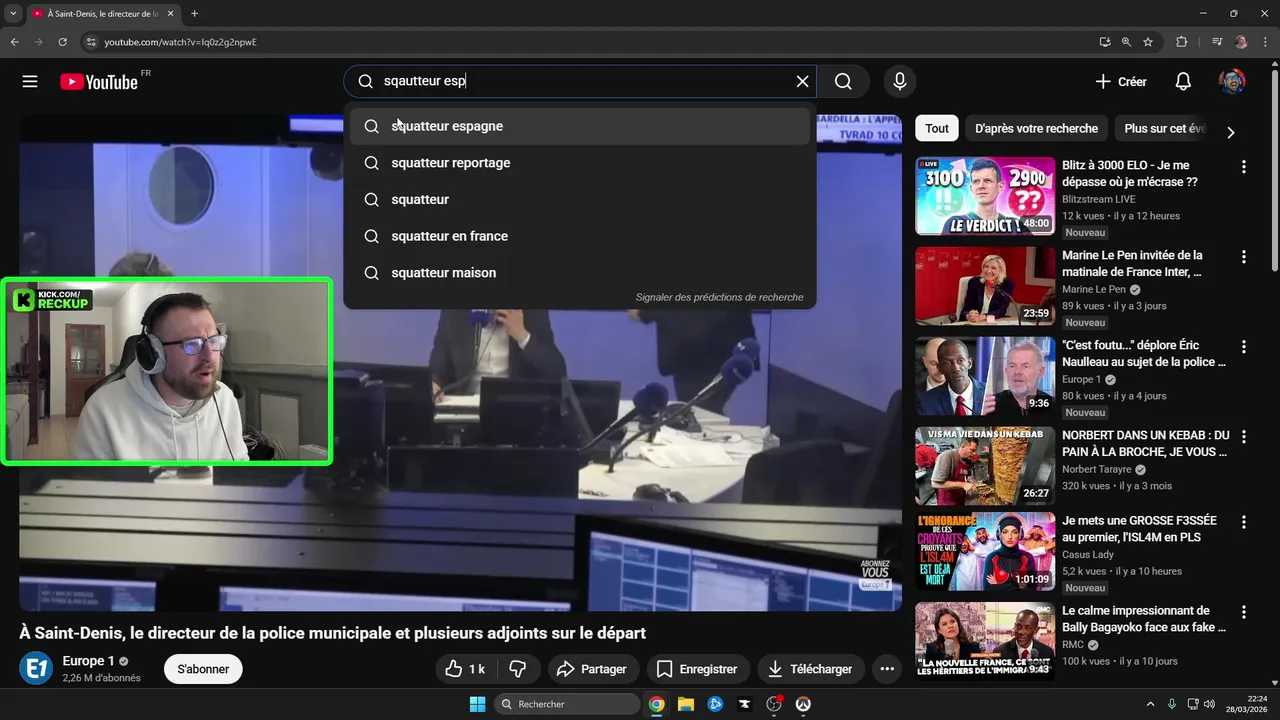
Task: Select suggestion "squatteur maison"
Action: (x=580, y=273)
